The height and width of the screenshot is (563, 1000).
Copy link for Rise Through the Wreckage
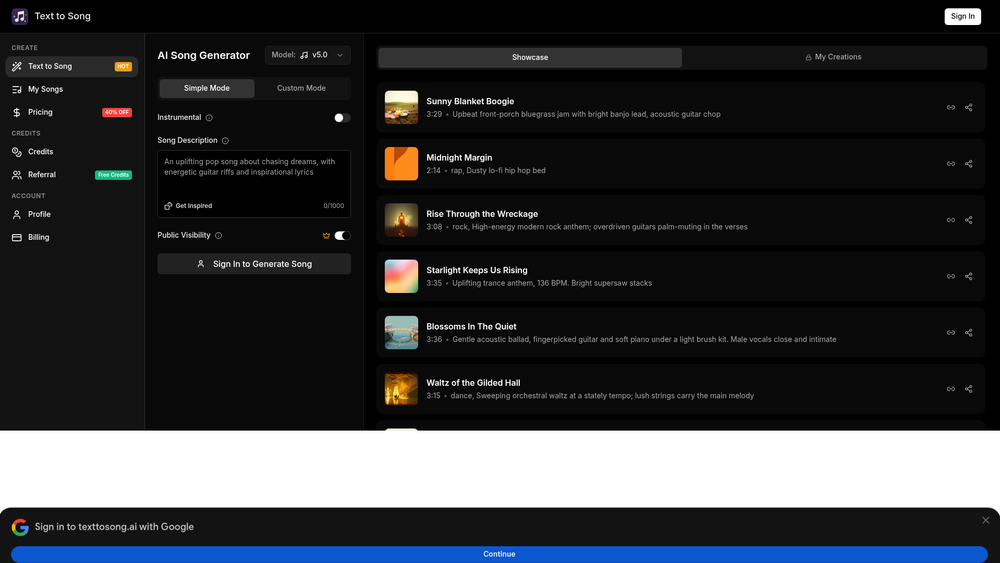tap(951, 220)
